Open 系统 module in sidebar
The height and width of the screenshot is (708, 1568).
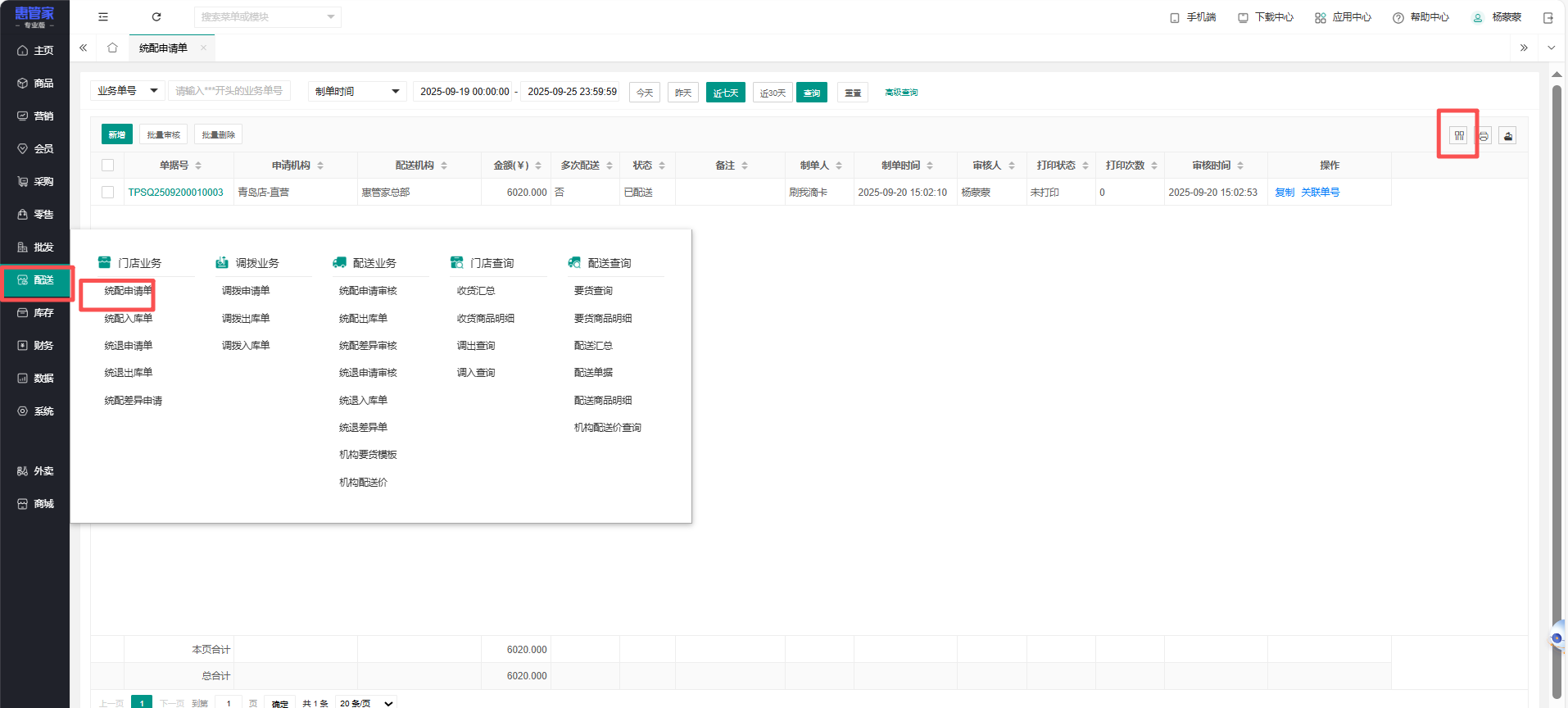tap(35, 411)
